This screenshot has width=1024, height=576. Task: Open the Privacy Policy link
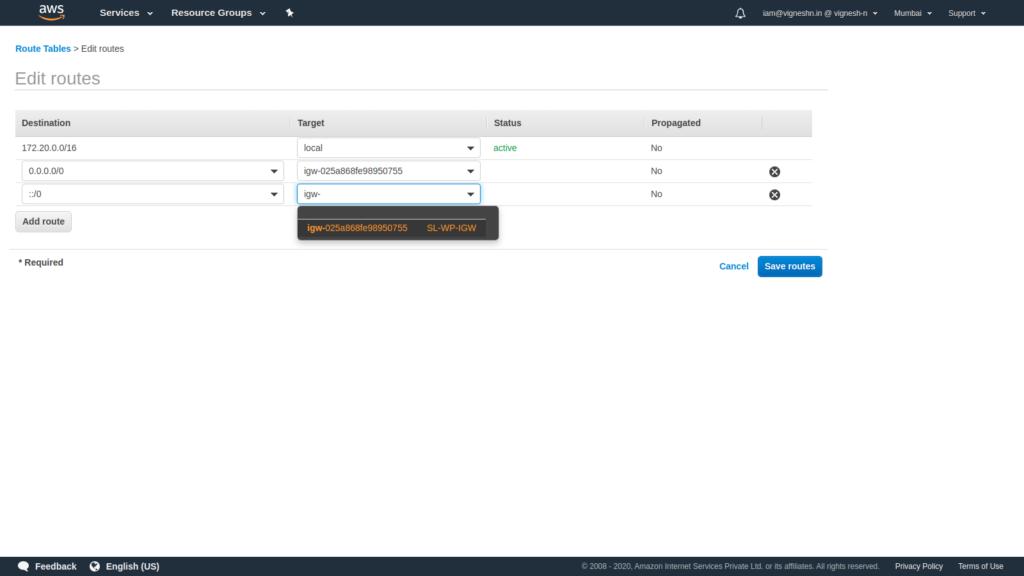919,566
